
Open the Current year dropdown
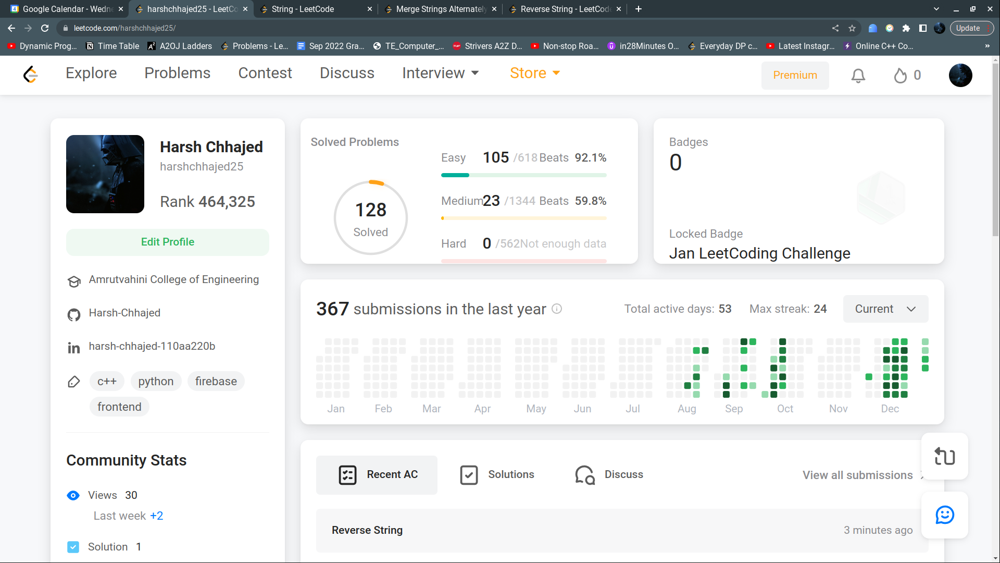[885, 309]
